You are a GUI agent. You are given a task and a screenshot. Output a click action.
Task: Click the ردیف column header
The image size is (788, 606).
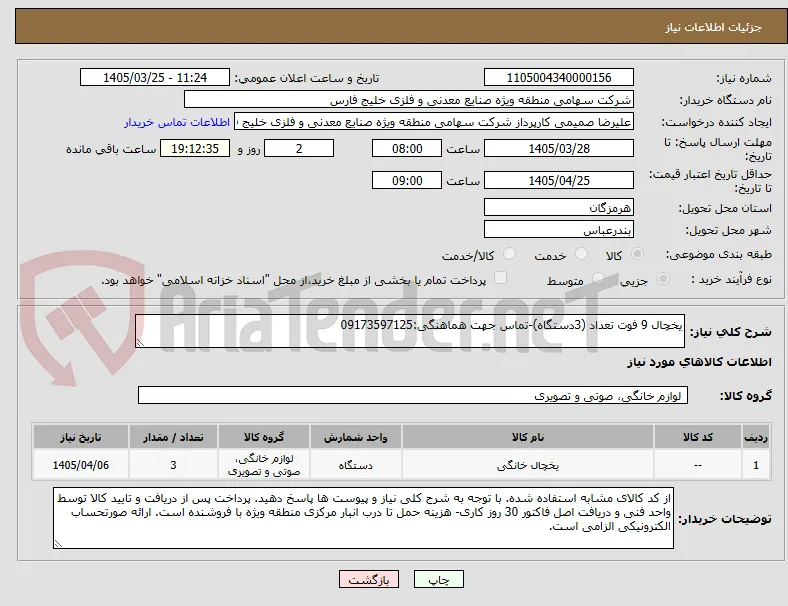(x=755, y=437)
